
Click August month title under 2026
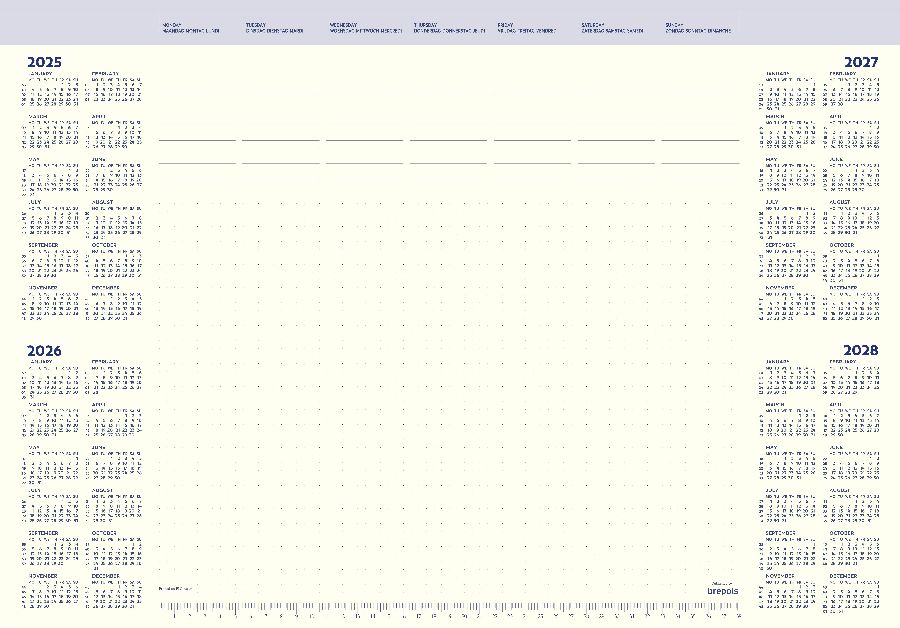102,491
